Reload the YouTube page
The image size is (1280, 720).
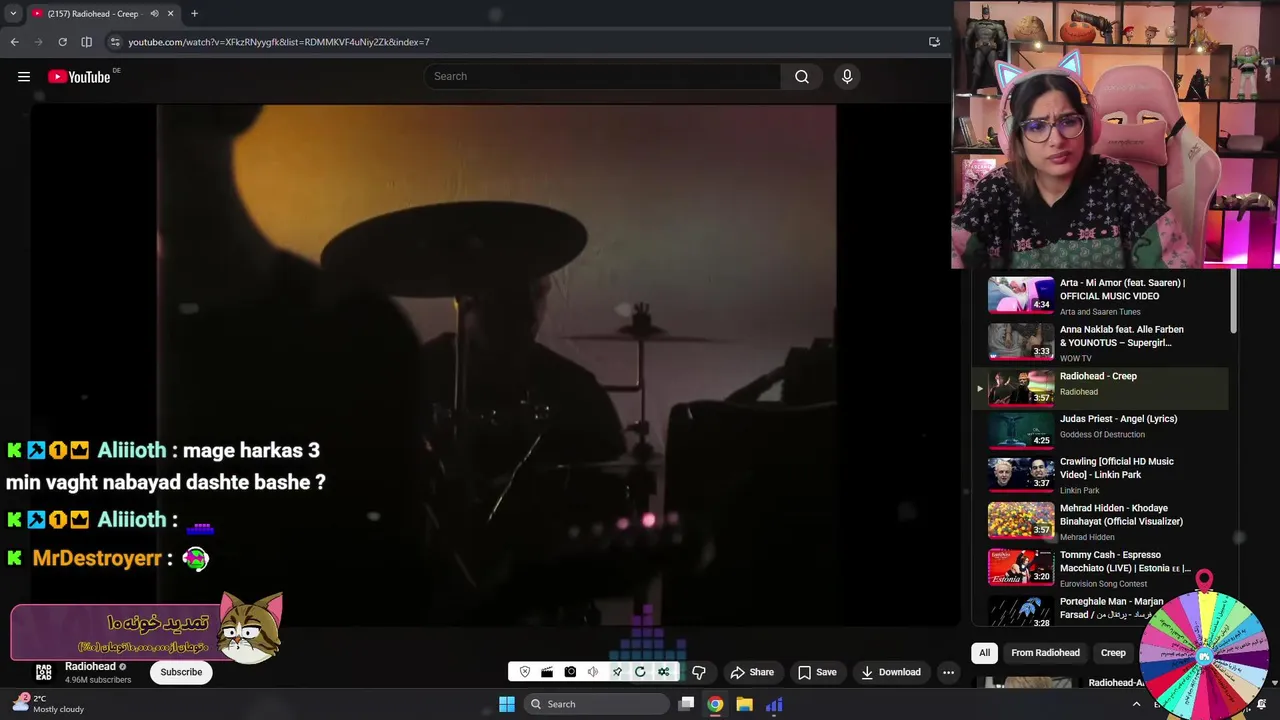point(62,42)
